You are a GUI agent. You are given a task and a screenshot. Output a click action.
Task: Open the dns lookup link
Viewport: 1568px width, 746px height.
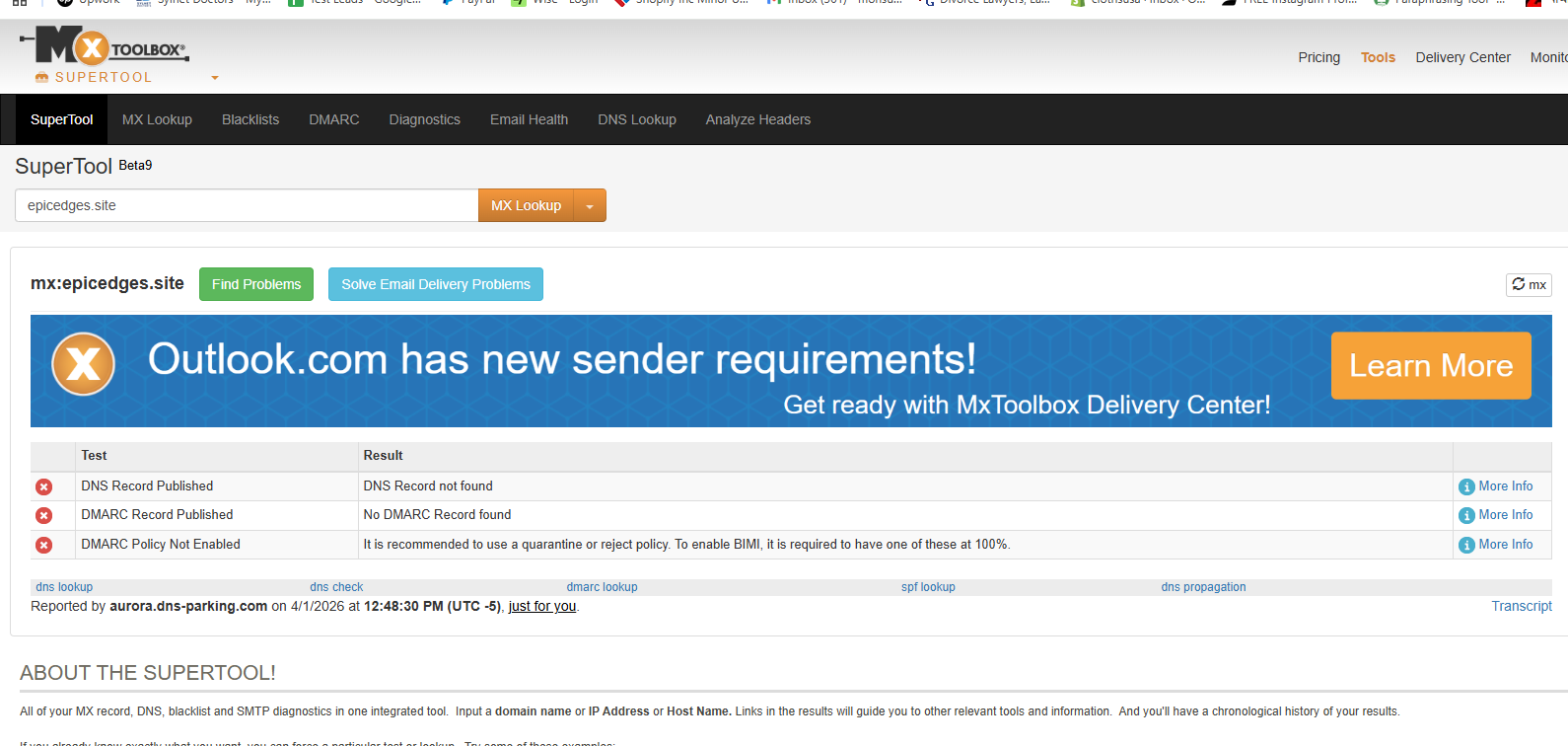click(64, 587)
